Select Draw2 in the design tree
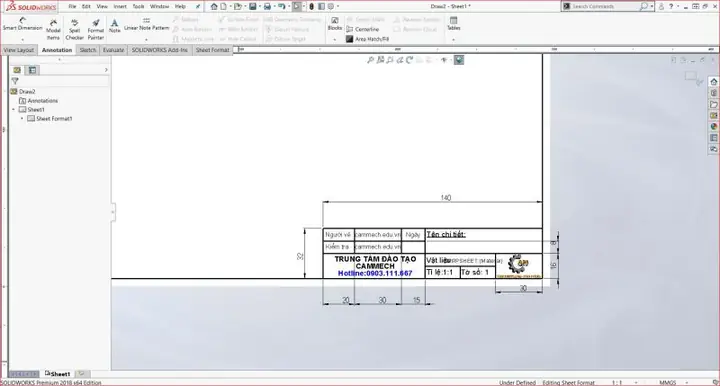The width and height of the screenshot is (720, 386). point(23,92)
